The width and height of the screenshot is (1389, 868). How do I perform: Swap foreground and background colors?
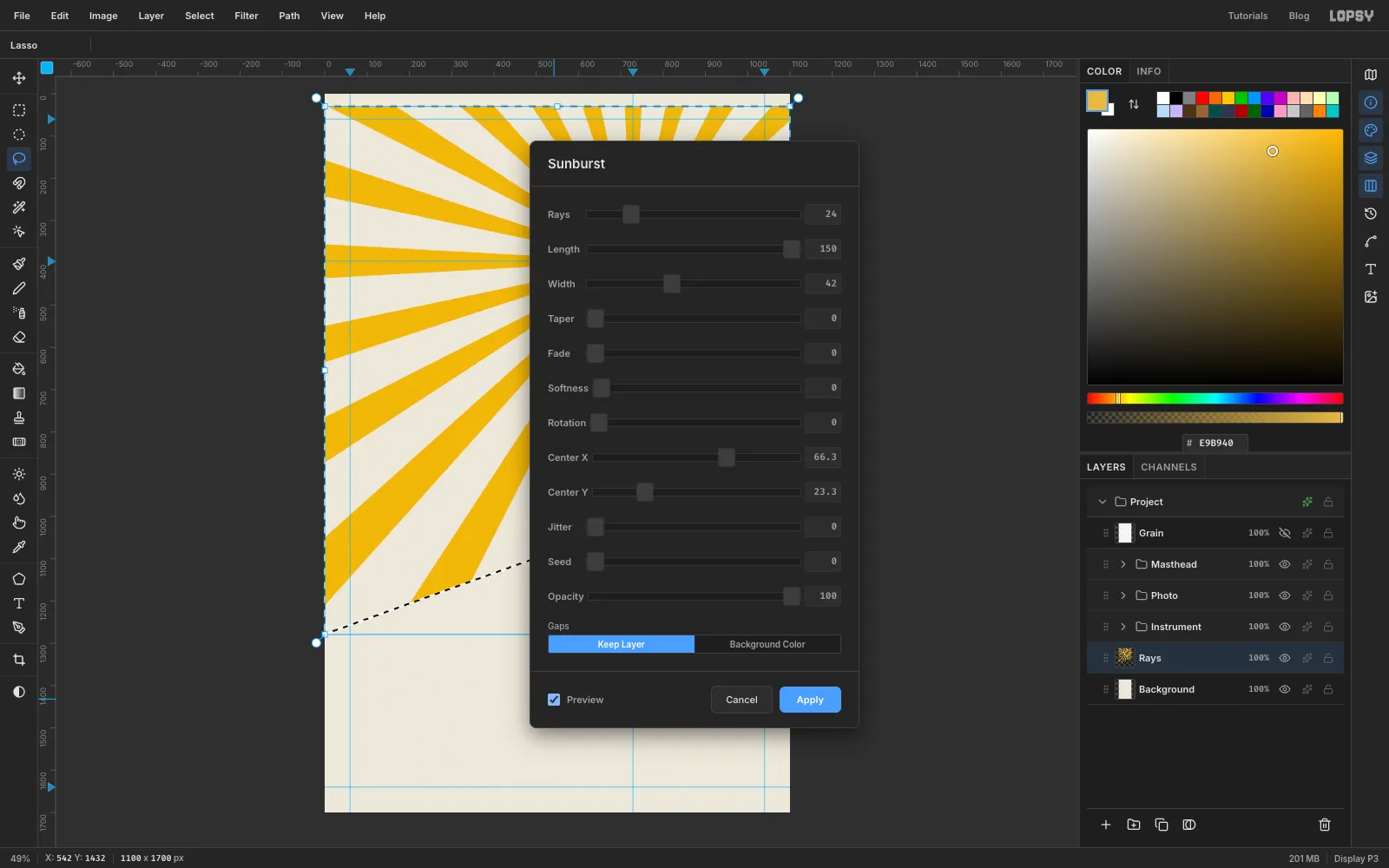tap(1134, 104)
